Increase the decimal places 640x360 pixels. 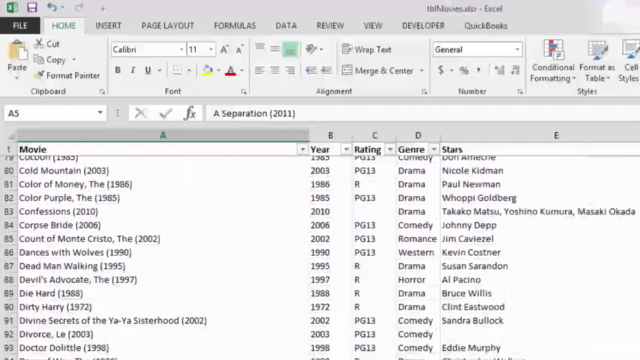click(x=500, y=70)
